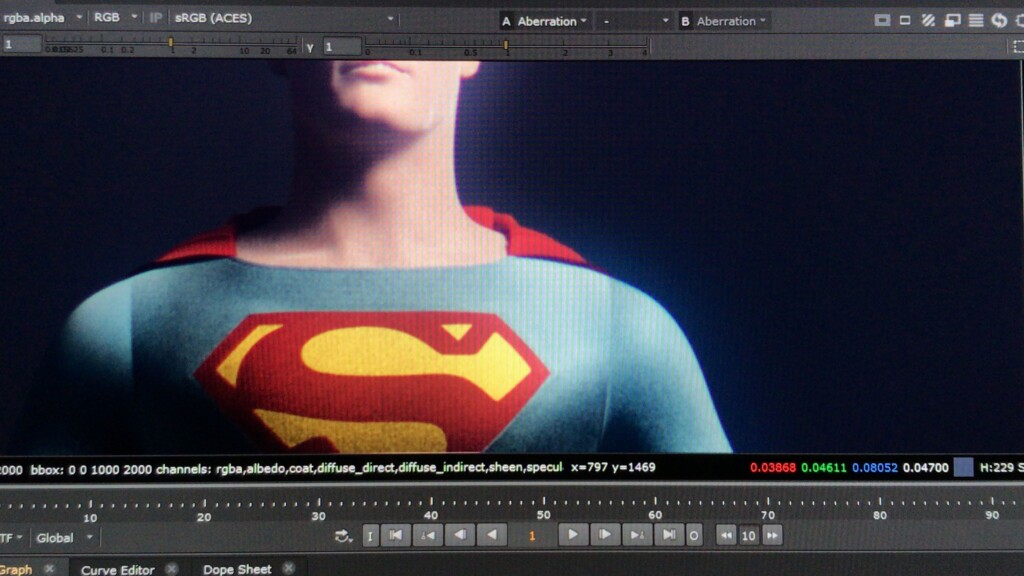1024x576 pixels.
Task: Switch to the Graph tab
Action: (16, 569)
